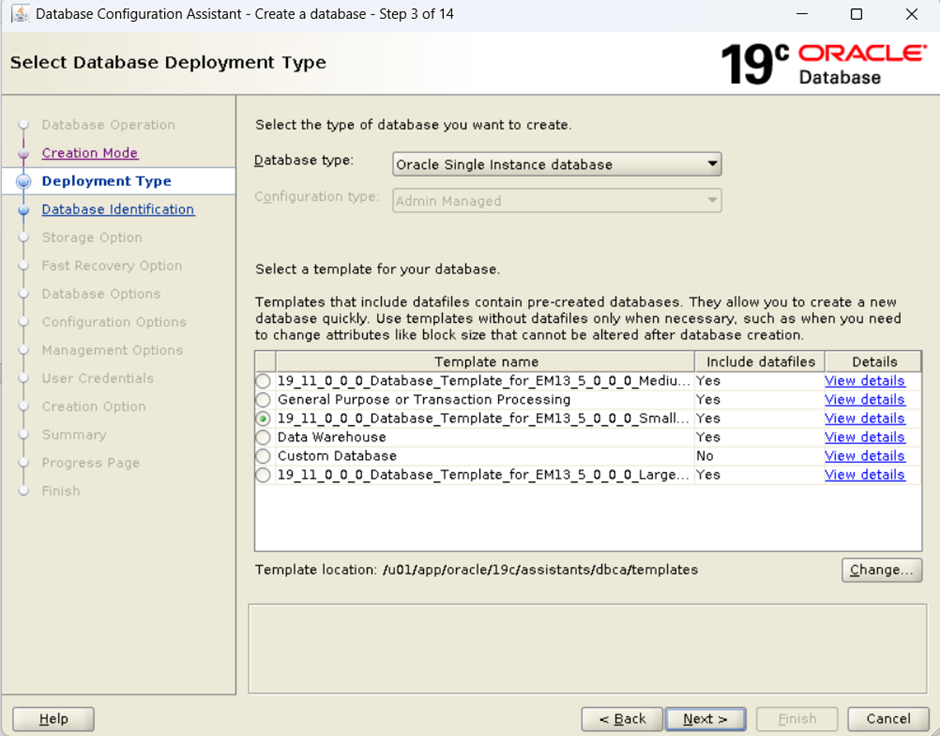Click the Database Identification step bullet icon
This screenshot has width=940, height=736.
[x=24, y=210]
